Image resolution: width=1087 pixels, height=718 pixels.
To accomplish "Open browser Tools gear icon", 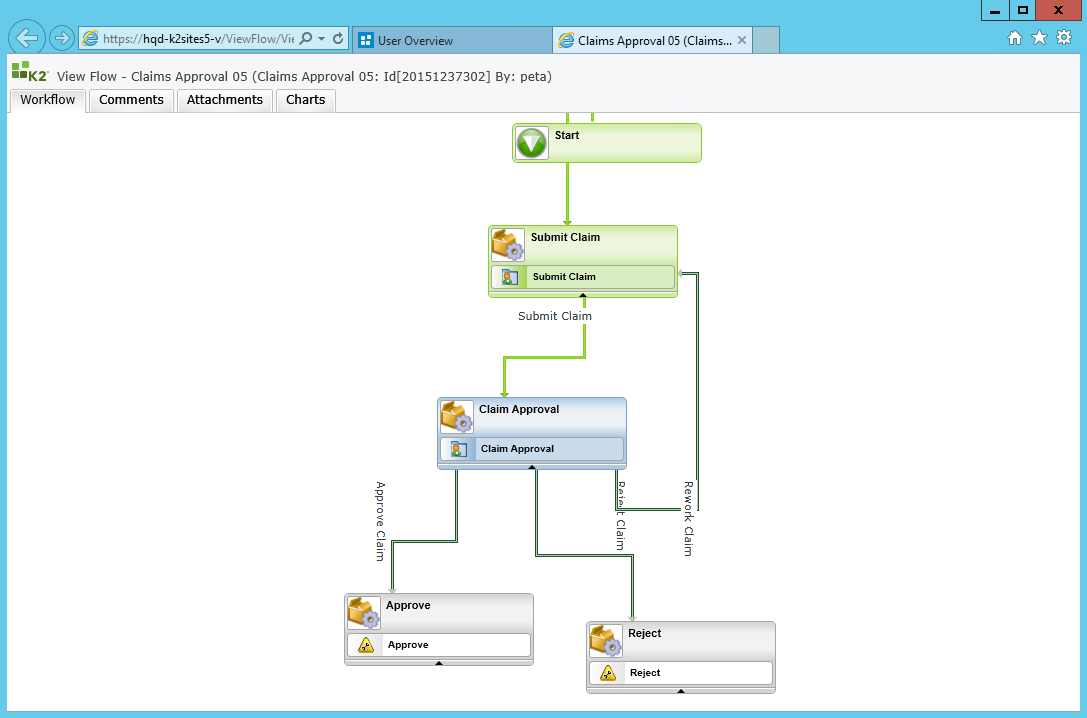I will click(1064, 38).
